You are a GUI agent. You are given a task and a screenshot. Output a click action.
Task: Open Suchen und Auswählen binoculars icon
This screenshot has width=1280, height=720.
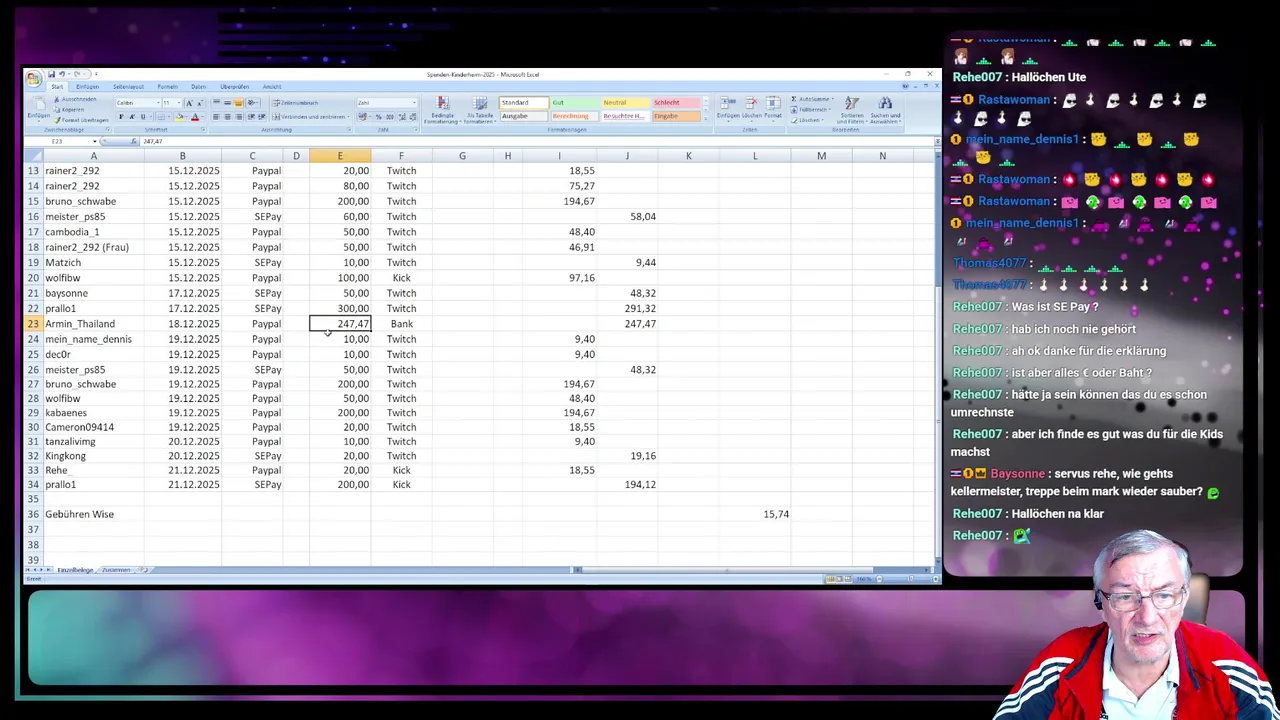coord(885,103)
